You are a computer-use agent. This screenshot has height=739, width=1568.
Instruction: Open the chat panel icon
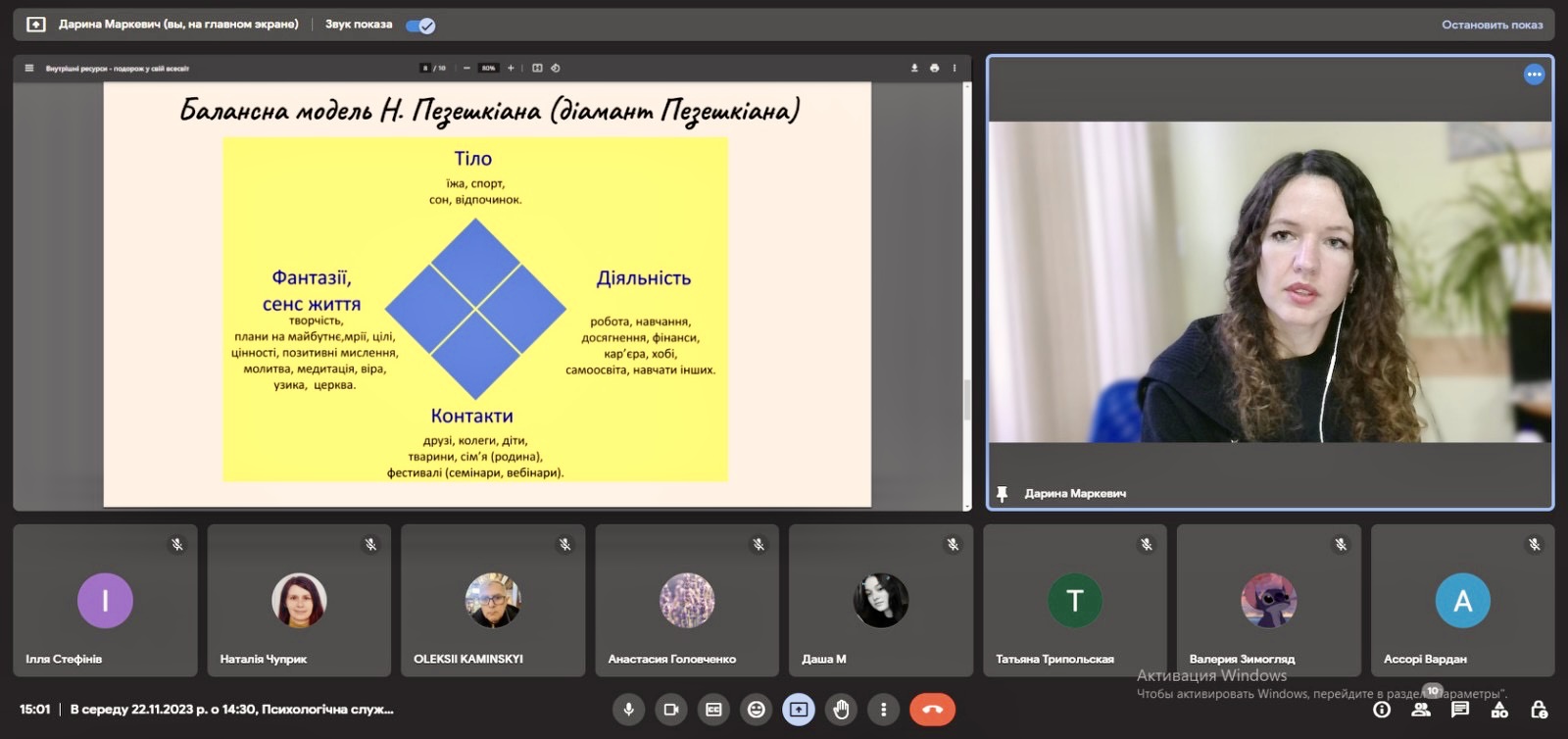pyautogui.click(x=1460, y=710)
